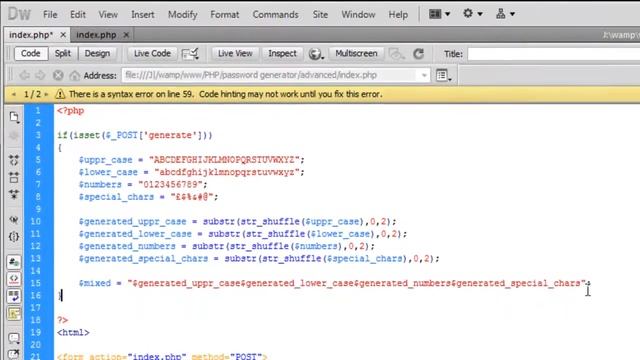Click the Expand All icon
The width and height of the screenshot is (640, 360).
click(x=14, y=195)
